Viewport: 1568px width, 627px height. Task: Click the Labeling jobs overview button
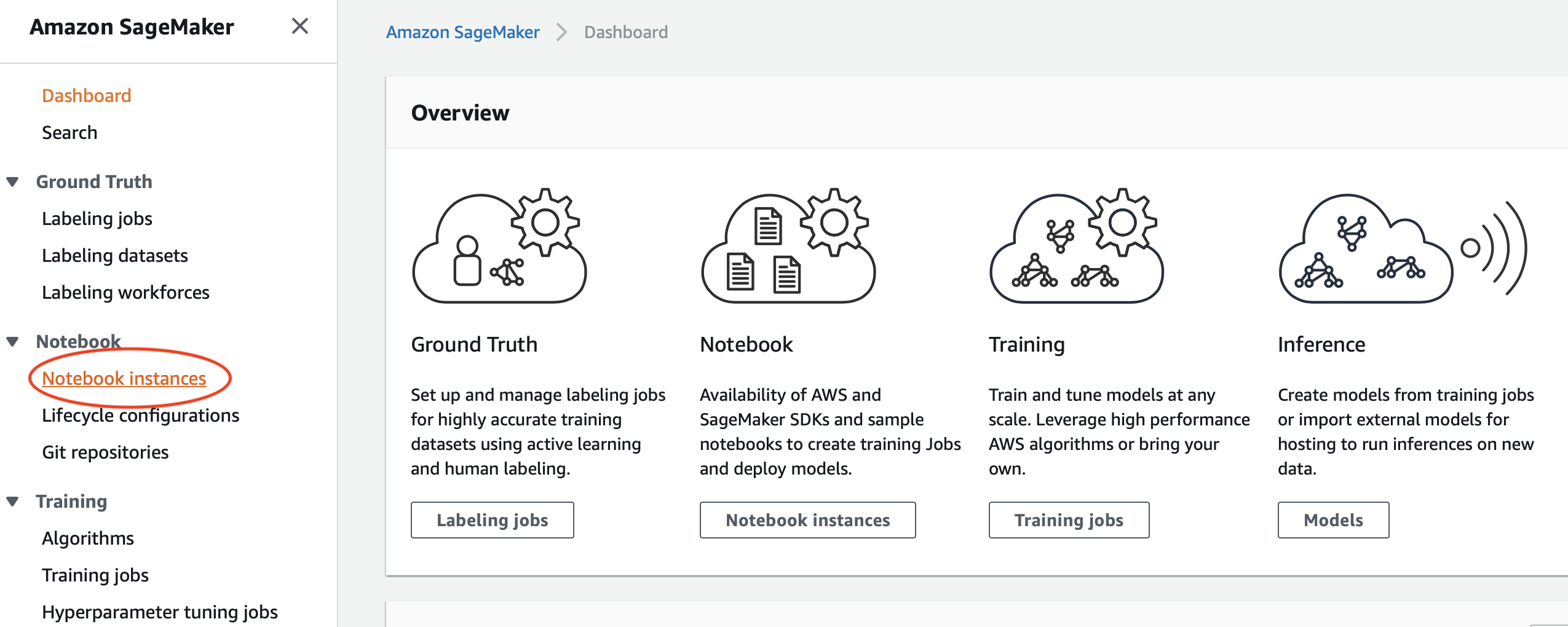pyautogui.click(x=493, y=520)
